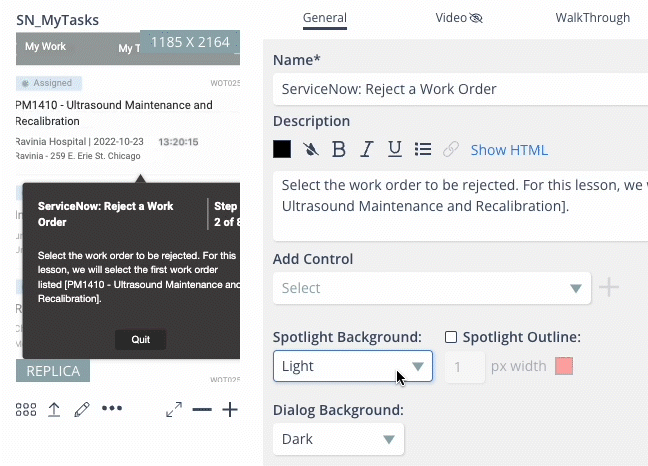
Task: Open the pink outline color swatch
Action: click(x=564, y=366)
